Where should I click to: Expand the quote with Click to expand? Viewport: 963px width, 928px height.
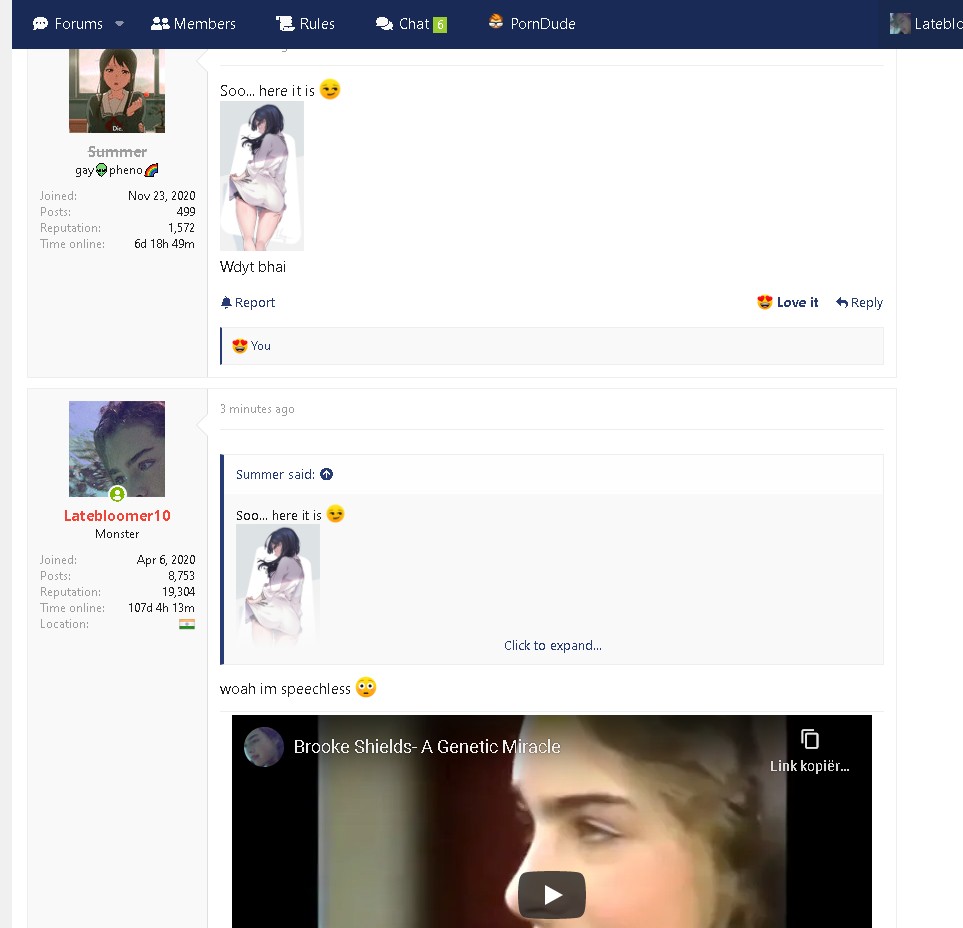tap(553, 645)
